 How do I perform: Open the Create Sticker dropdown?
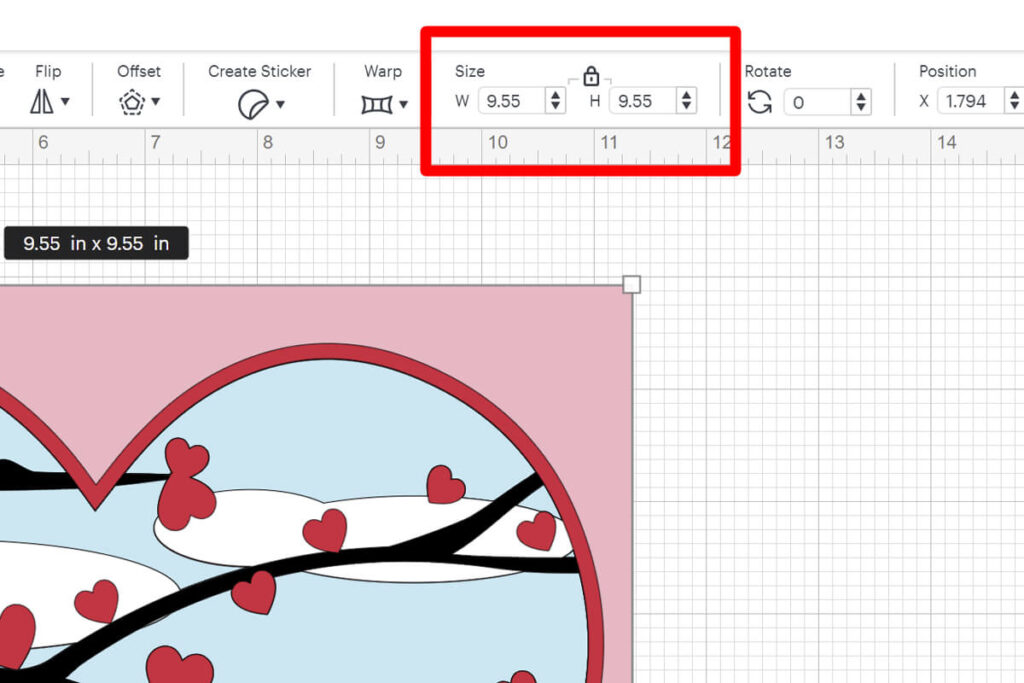click(x=278, y=103)
